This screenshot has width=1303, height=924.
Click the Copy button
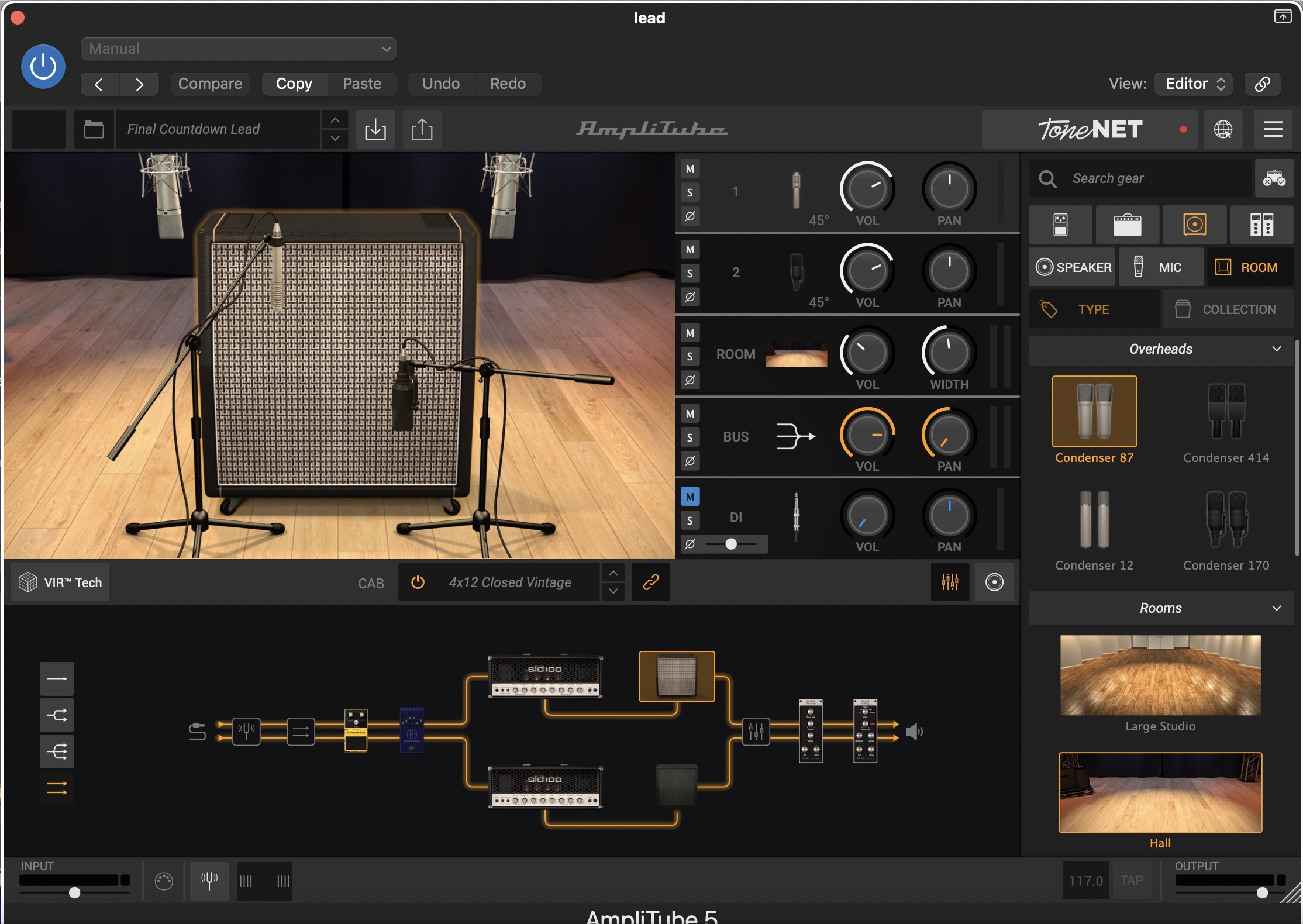(x=294, y=84)
